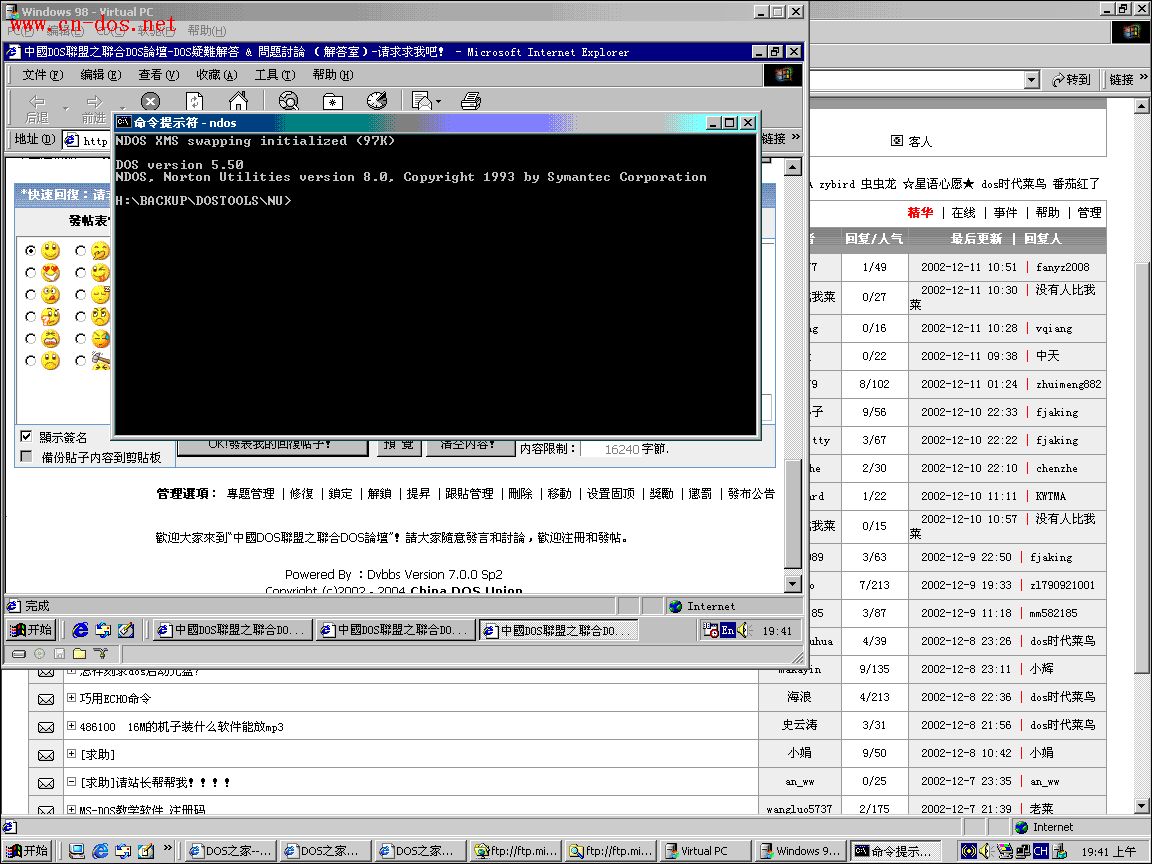Expand the MS-DOS教学软件 topic
The width and height of the screenshot is (1152, 864).
[71, 810]
